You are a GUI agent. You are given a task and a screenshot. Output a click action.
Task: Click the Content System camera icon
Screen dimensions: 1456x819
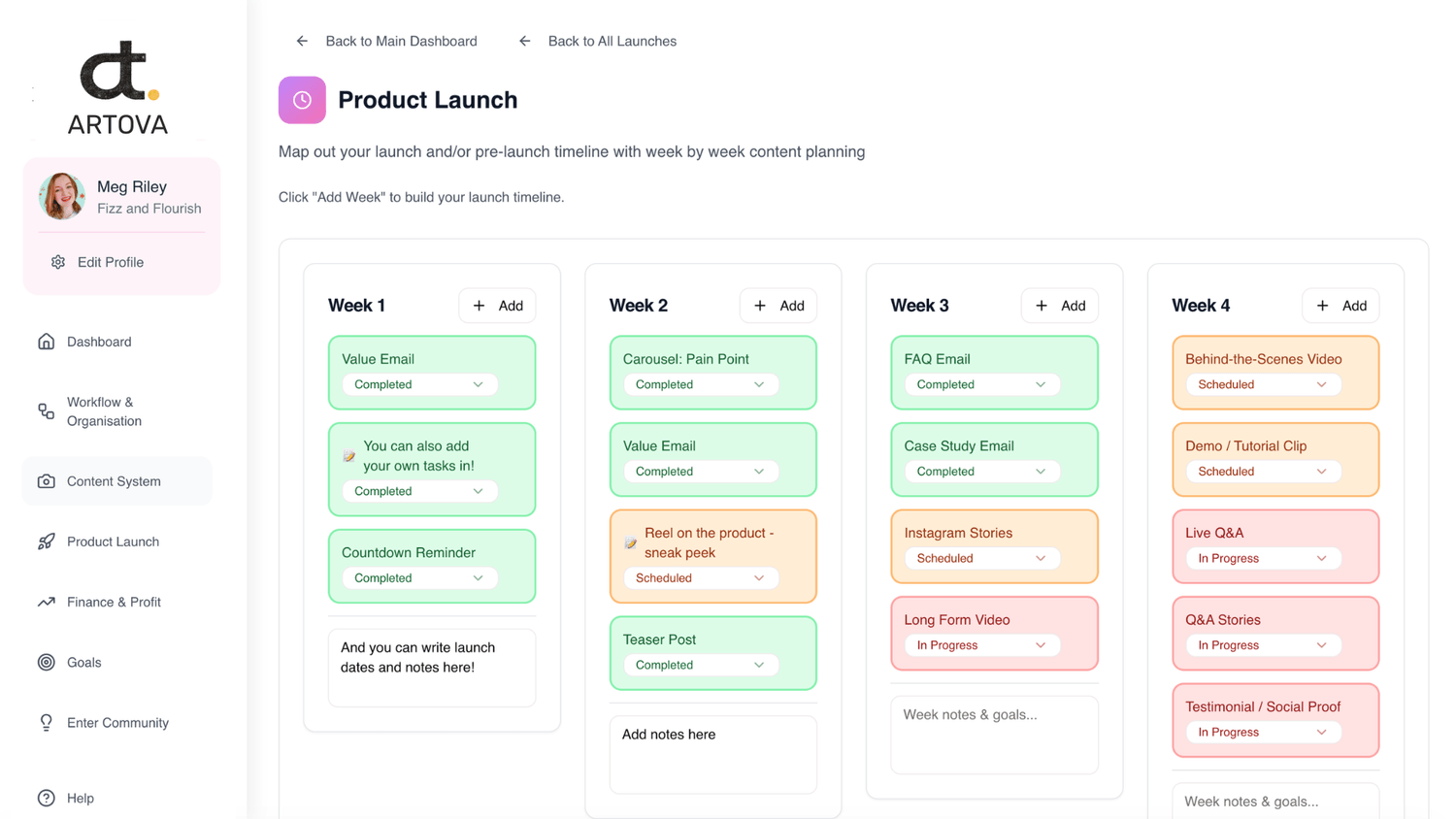tap(46, 481)
